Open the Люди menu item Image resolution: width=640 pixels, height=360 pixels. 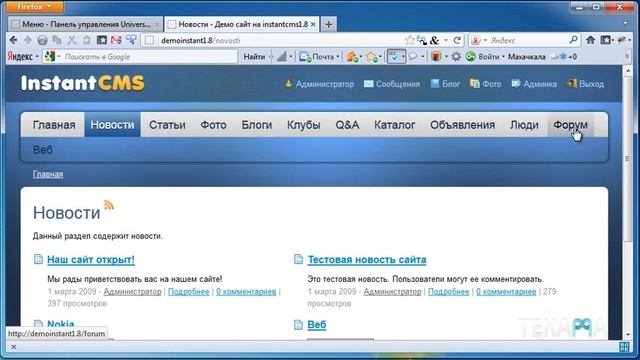pos(524,125)
